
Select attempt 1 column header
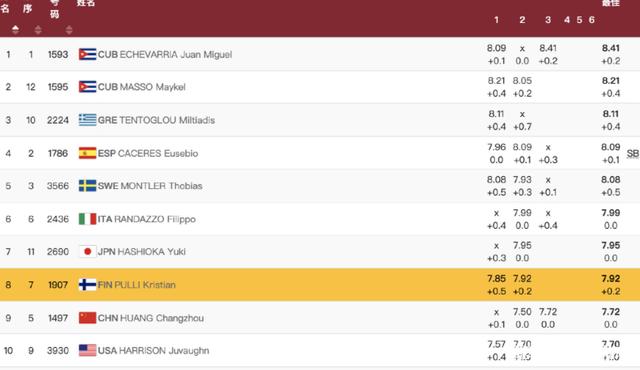tap(496, 20)
